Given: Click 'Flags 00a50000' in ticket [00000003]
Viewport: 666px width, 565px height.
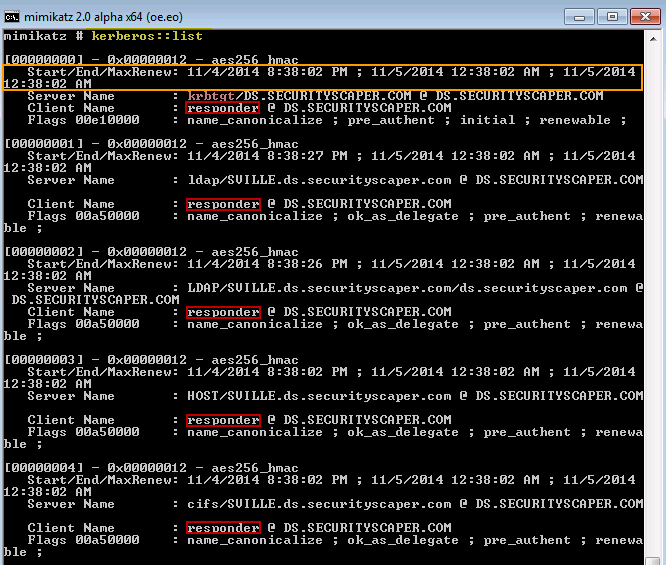Looking at the screenshot, I should tap(83, 432).
